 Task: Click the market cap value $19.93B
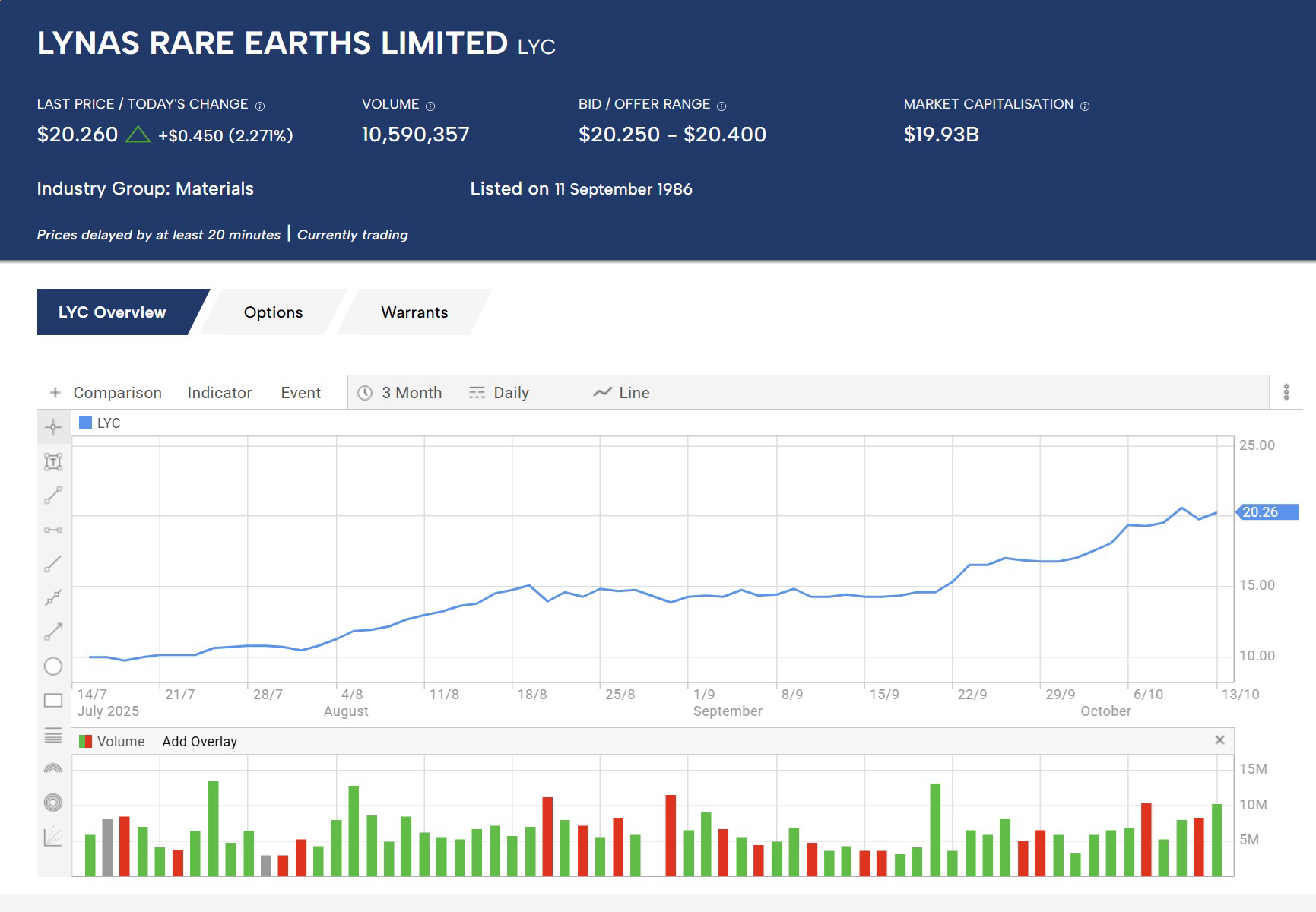tap(941, 135)
